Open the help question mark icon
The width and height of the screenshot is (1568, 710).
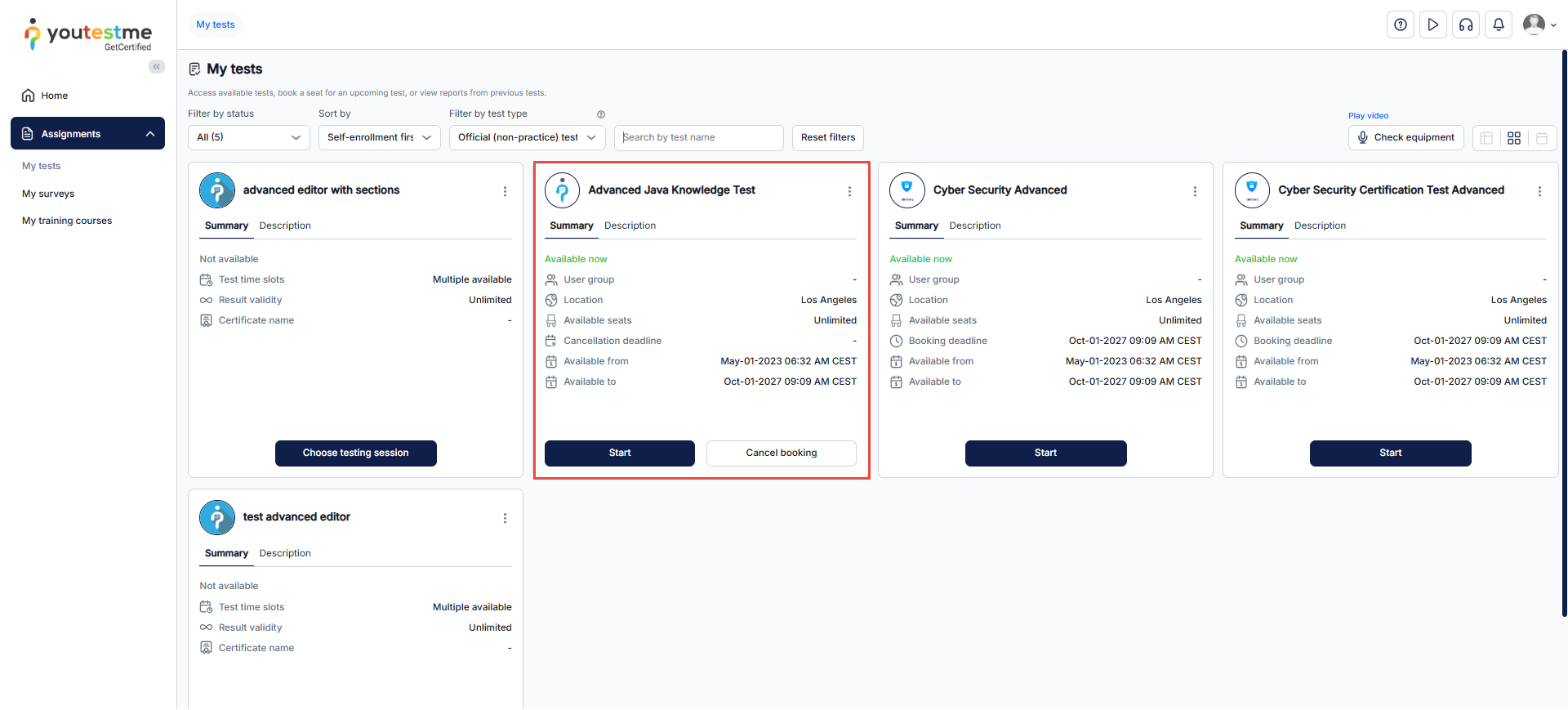[x=1400, y=25]
